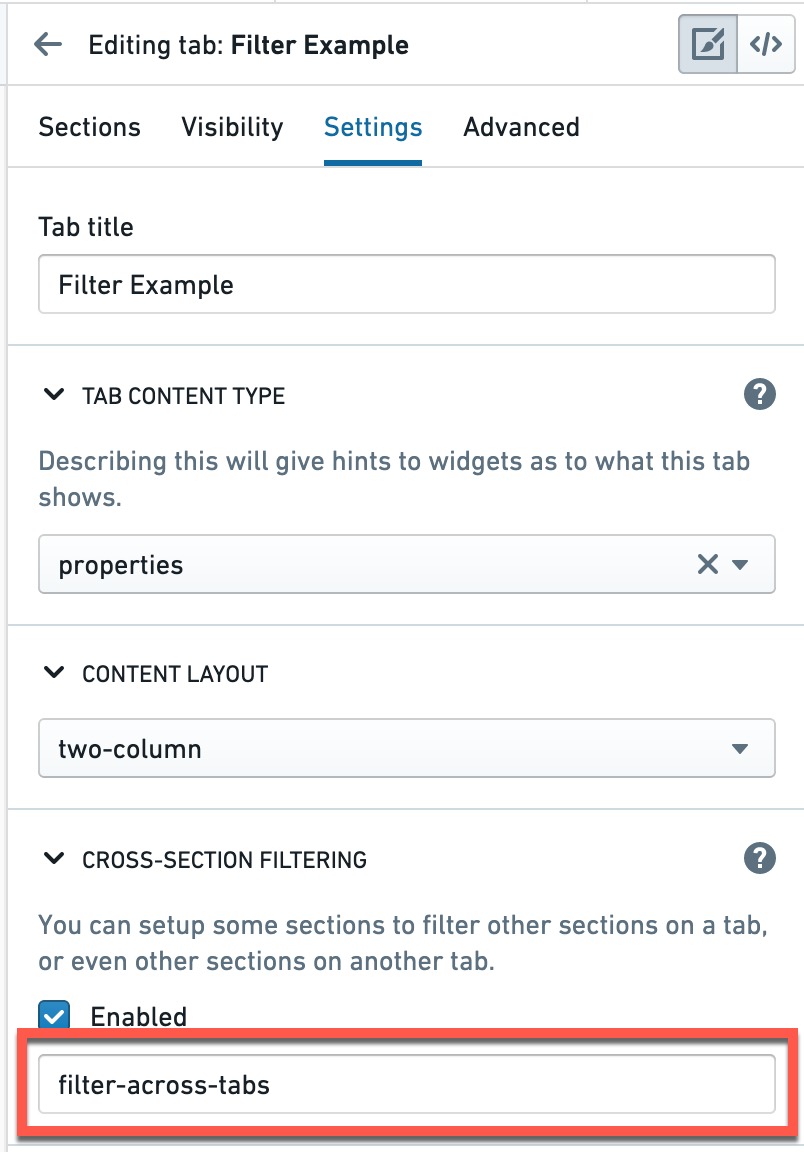Click the Tab Content Type header text

coord(184,396)
